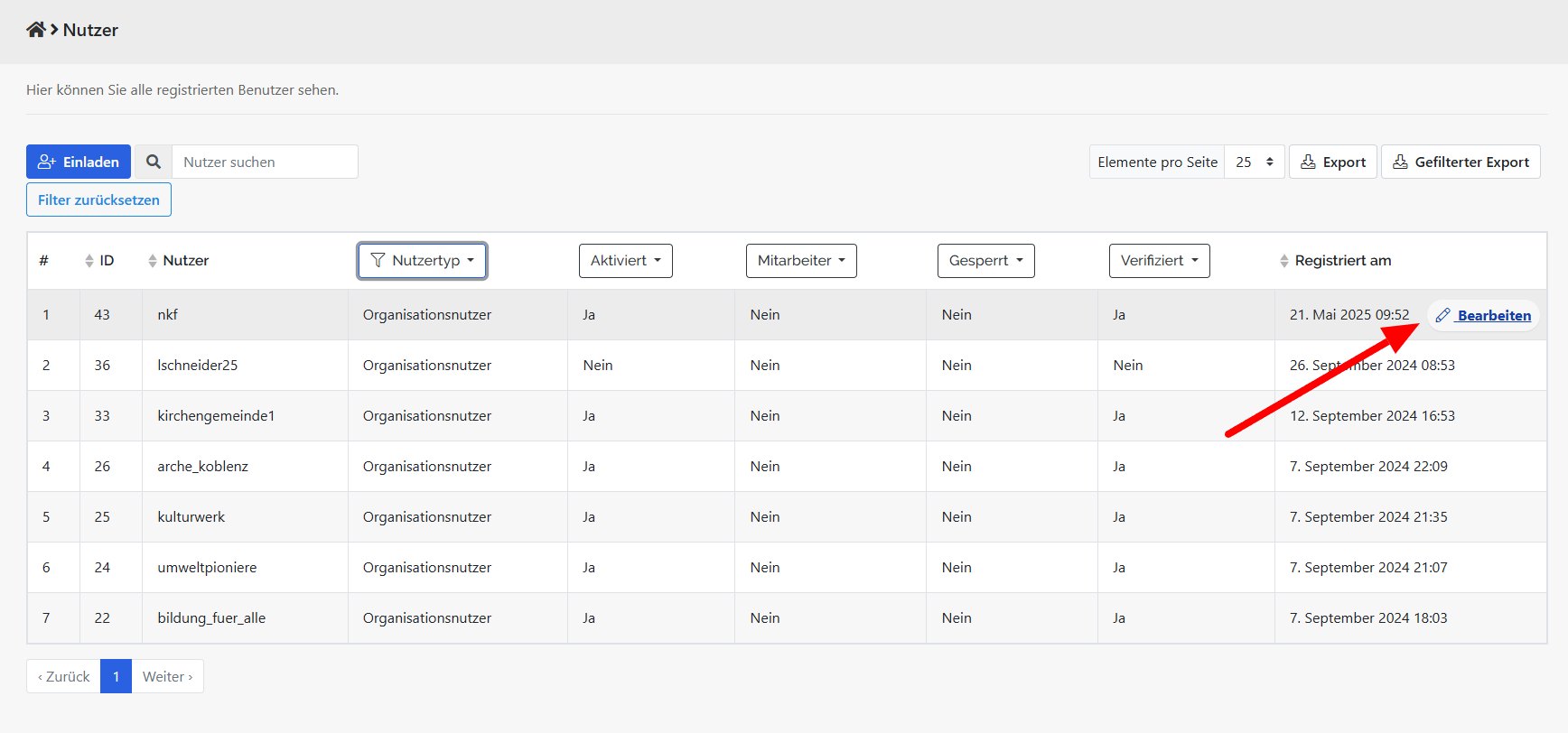Invite a user with Einladen button
This screenshot has height=733, width=1568.
pyautogui.click(x=79, y=162)
